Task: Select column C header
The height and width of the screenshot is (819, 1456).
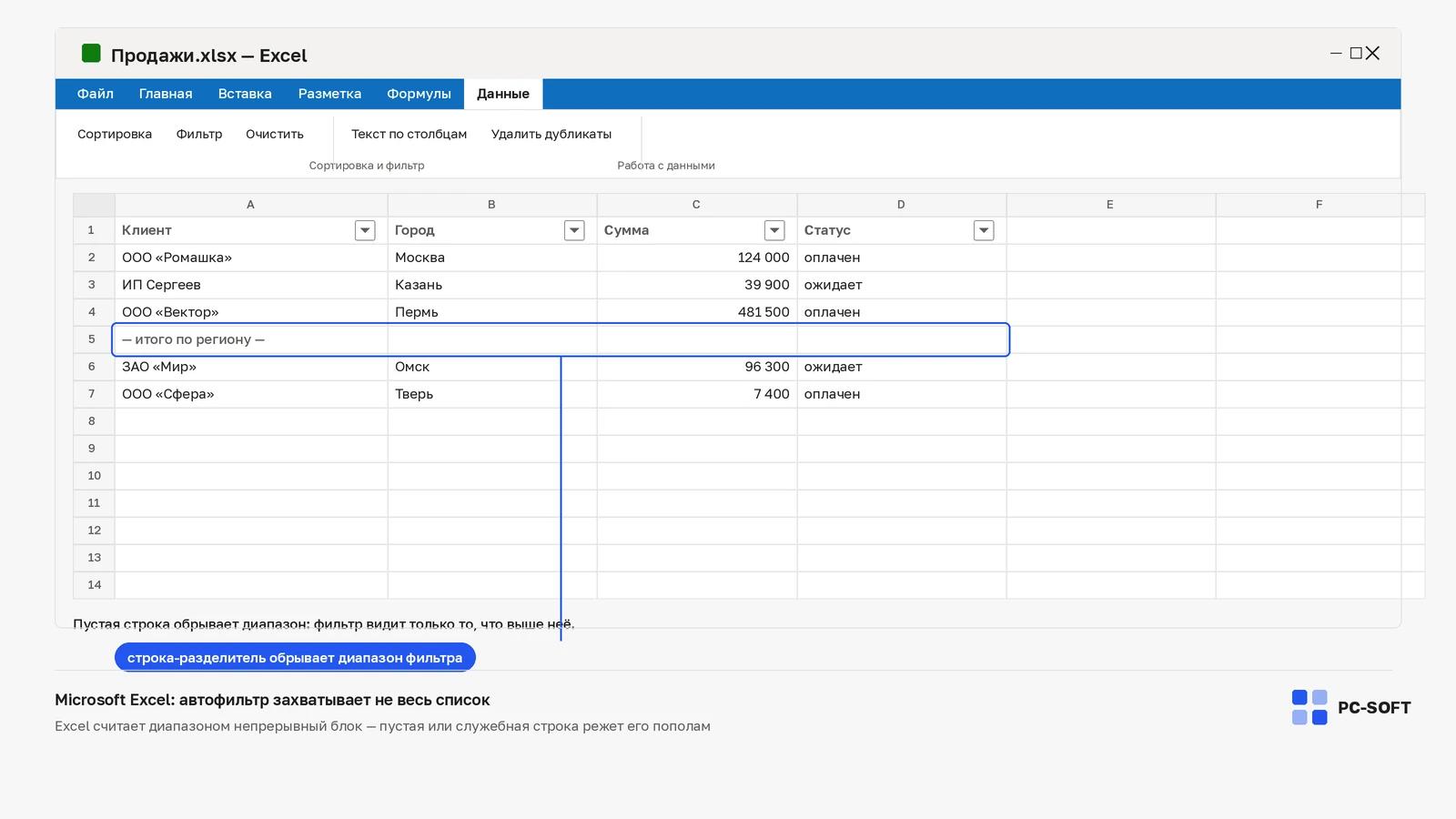Action: click(x=697, y=205)
